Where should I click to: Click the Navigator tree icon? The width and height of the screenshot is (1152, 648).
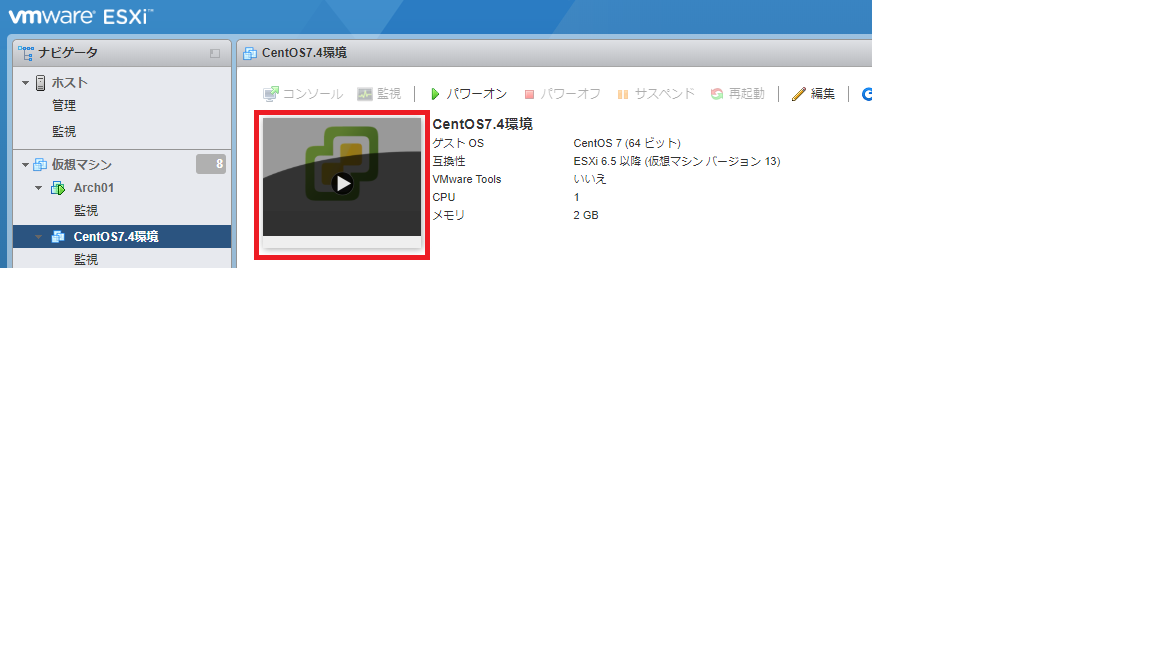26,53
